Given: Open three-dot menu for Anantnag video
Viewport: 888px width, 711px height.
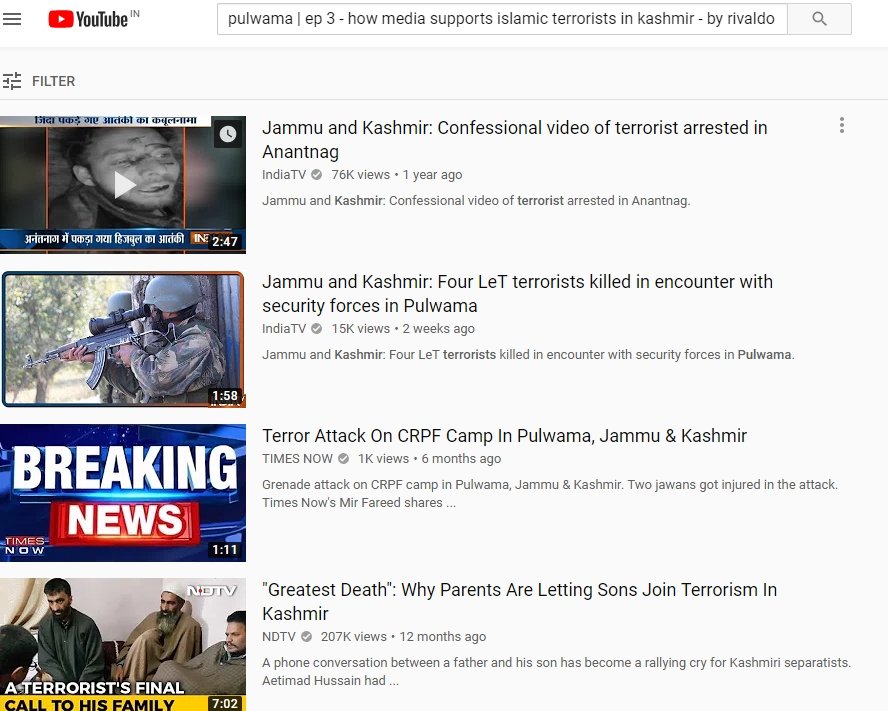Looking at the screenshot, I should tap(842, 125).
